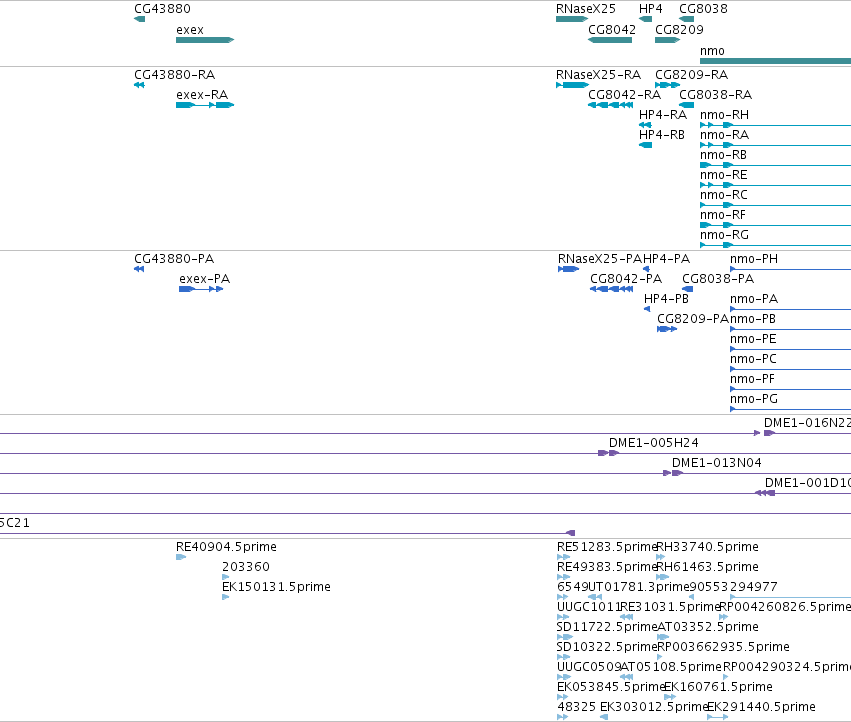Click the 'RE40904.5prime' EST label

point(226,547)
